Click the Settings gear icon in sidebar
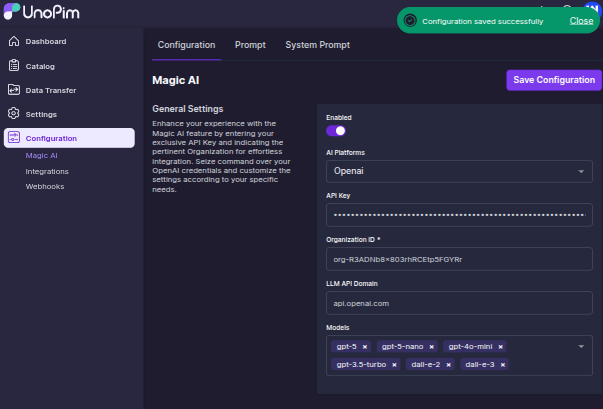Viewport: 603px width, 409px height. point(14,114)
